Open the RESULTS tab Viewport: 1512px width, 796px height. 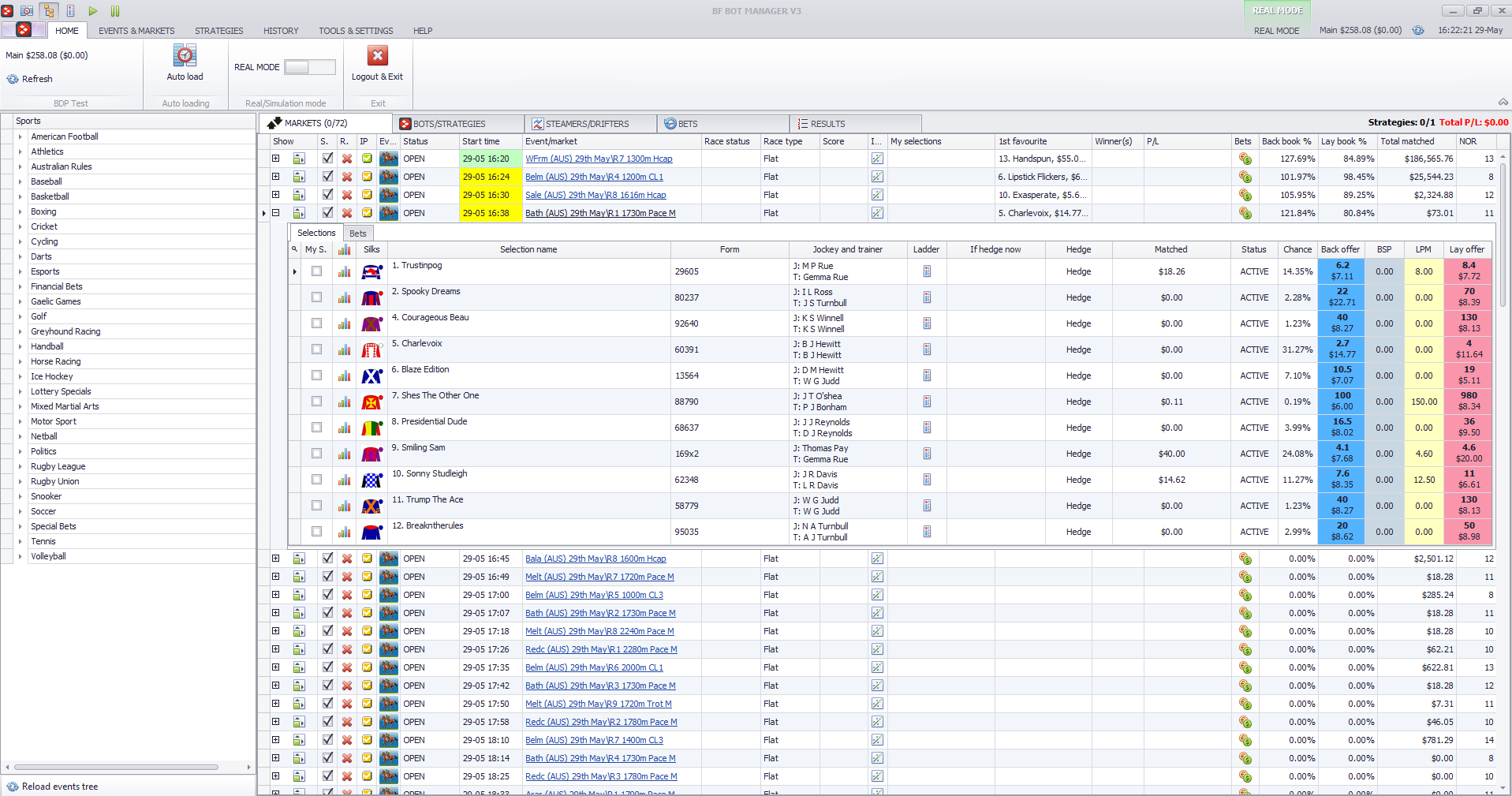(856, 124)
